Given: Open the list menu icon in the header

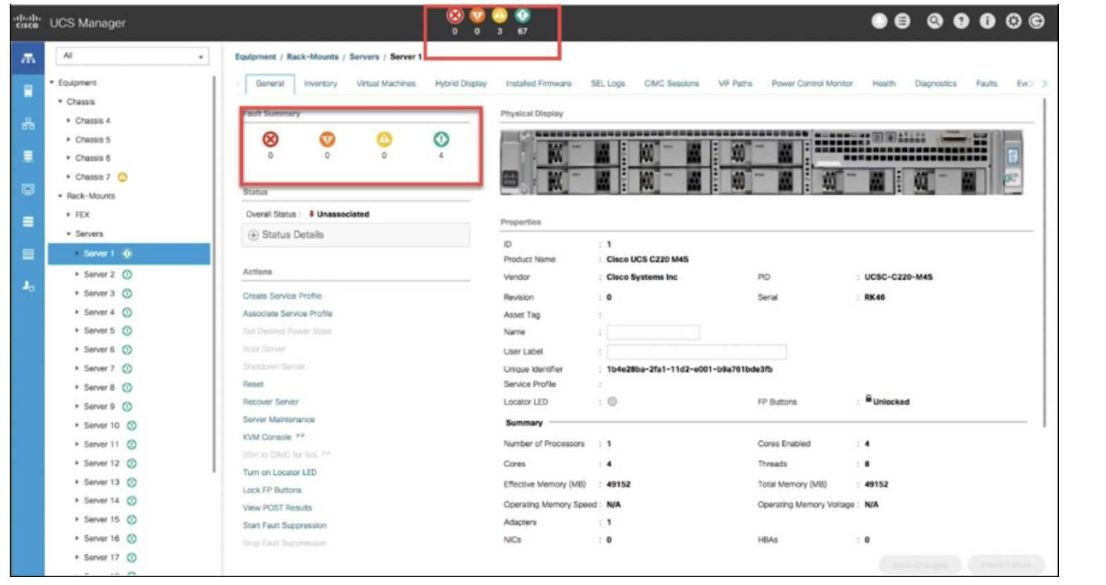Looking at the screenshot, I should coord(902,21).
